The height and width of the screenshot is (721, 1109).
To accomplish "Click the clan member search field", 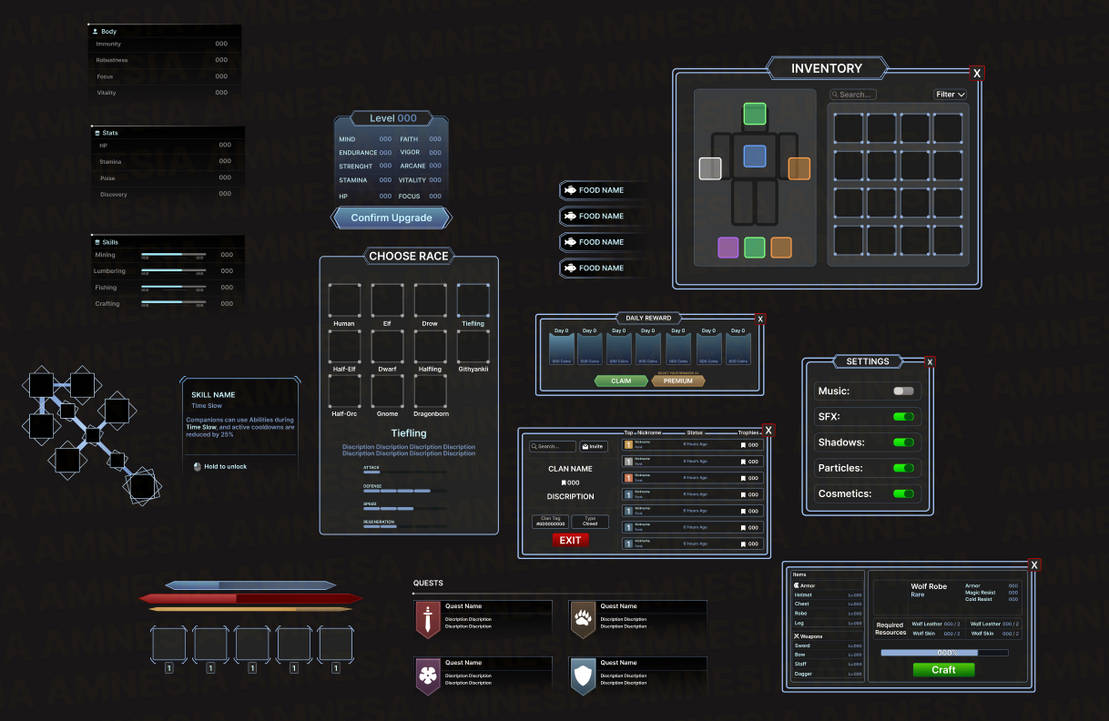I will [x=553, y=446].
